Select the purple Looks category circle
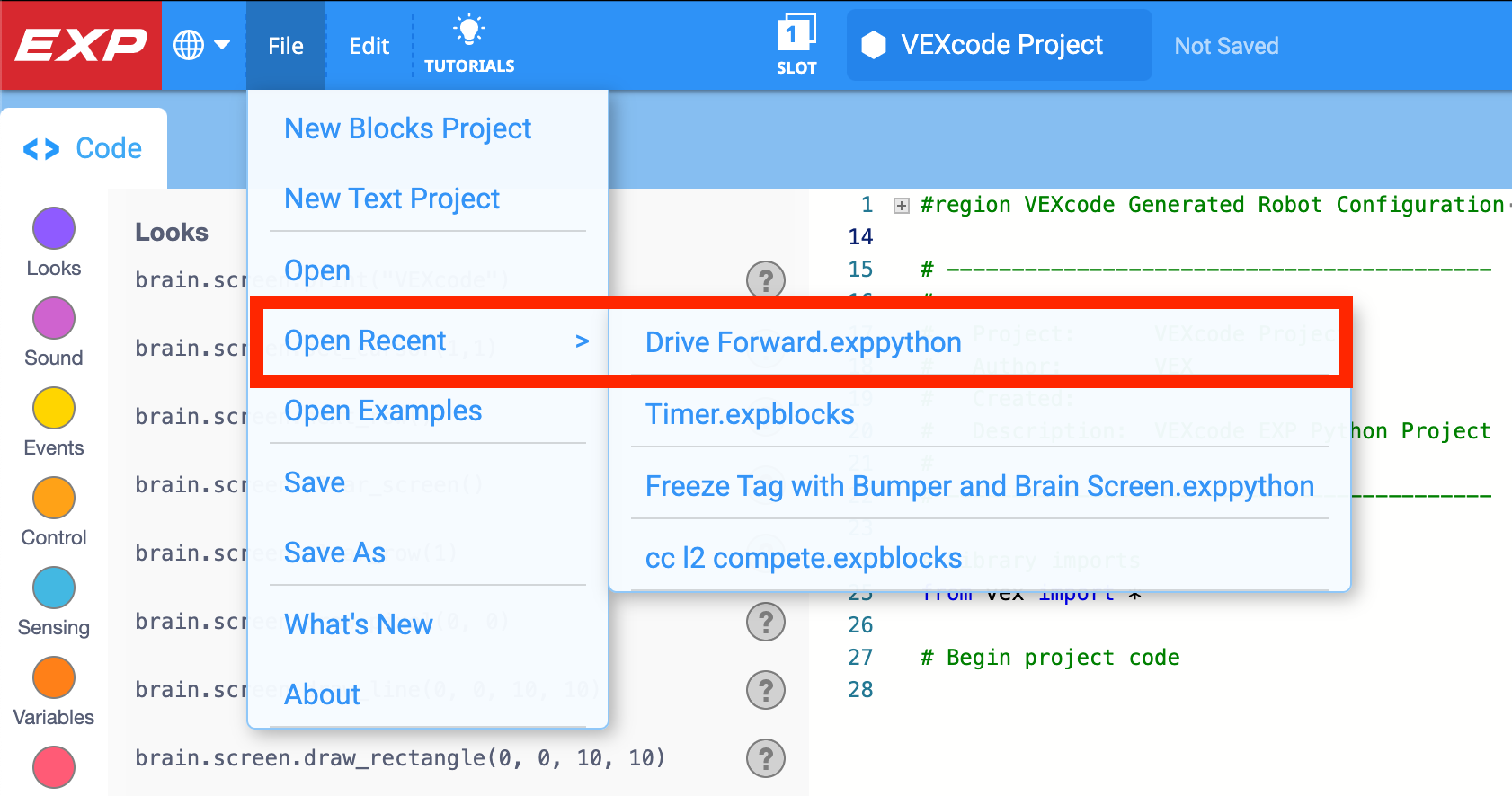Viewport: 1512px width, 796px height. [54, 228]
